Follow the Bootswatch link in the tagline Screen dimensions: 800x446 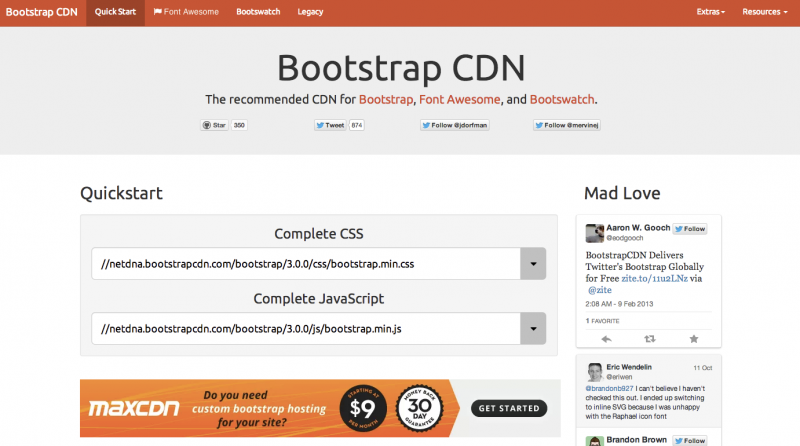click(562, 100)
